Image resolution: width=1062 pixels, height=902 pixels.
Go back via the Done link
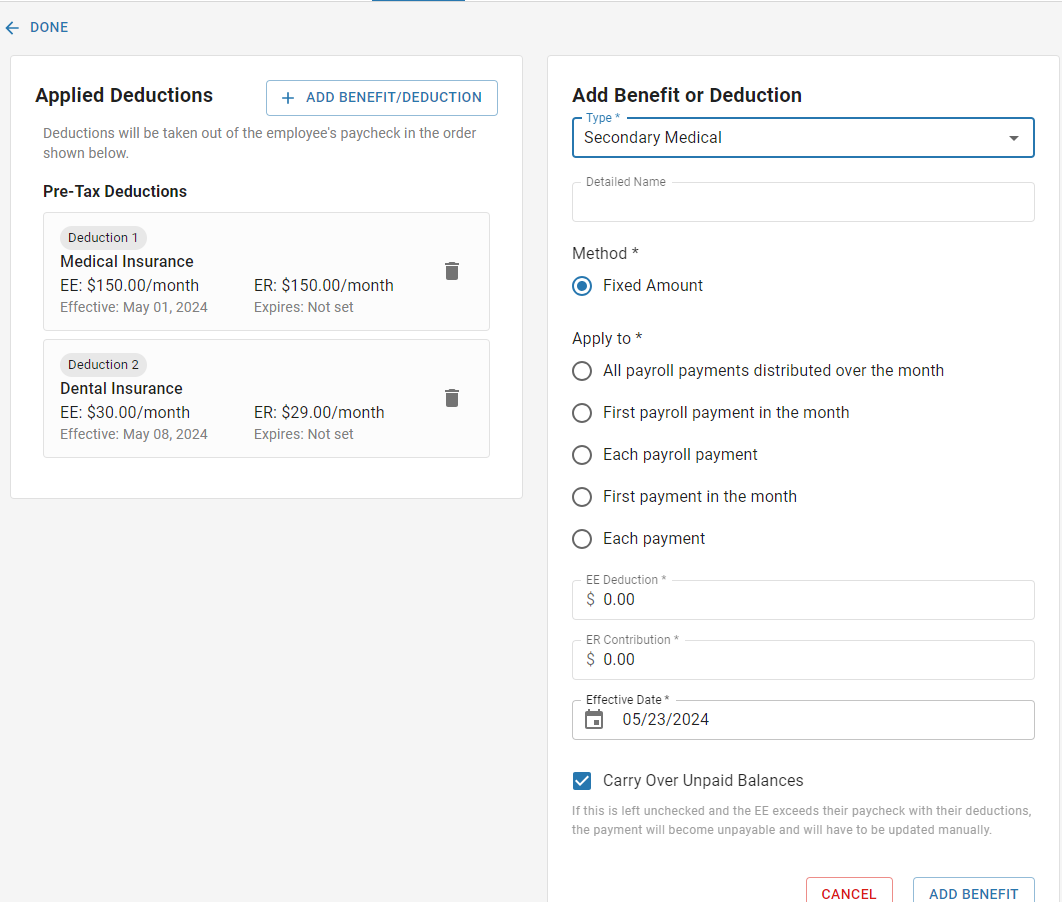click(49, 28)
